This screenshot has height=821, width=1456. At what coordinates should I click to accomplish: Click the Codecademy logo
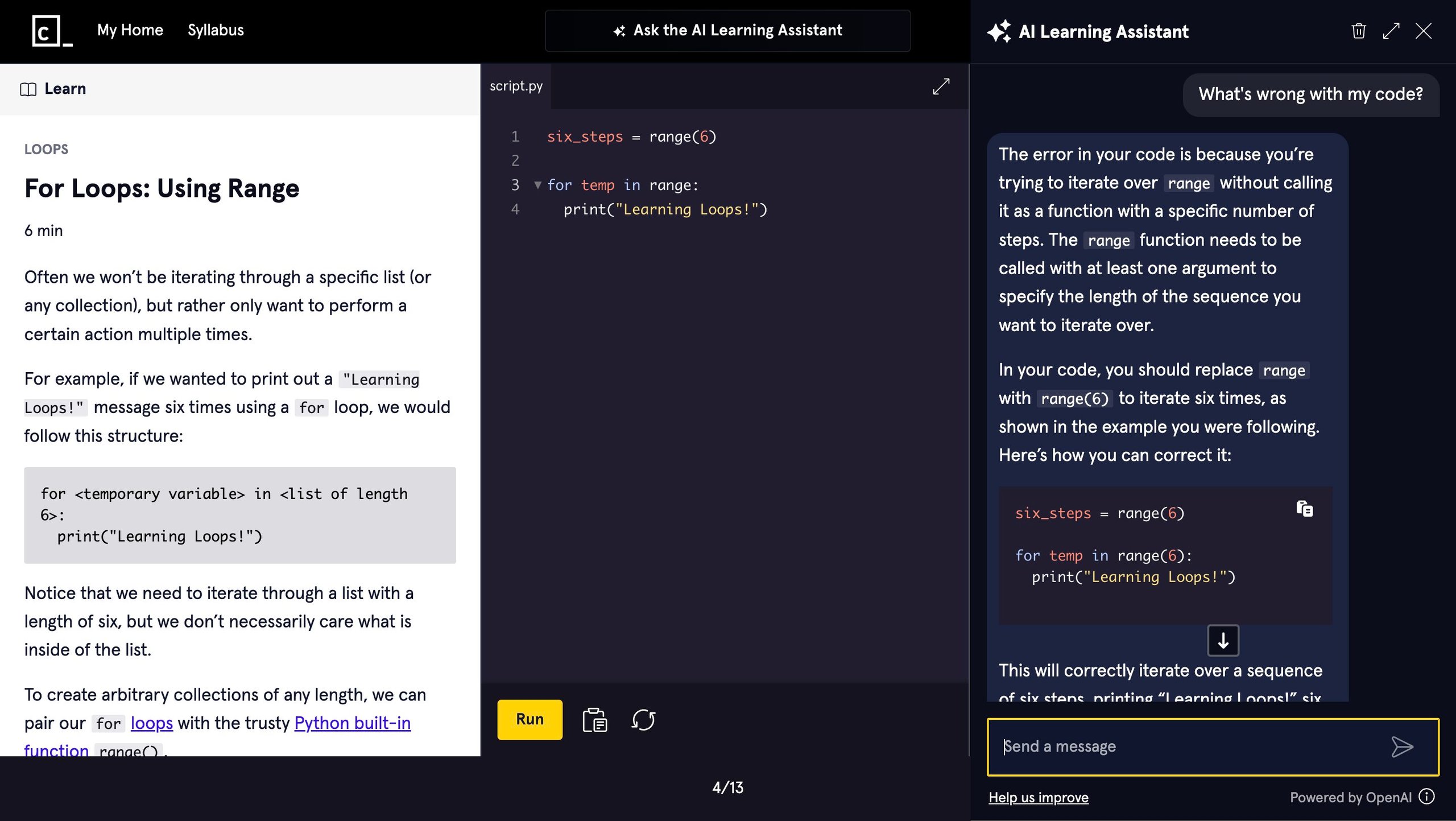(50, 31)
